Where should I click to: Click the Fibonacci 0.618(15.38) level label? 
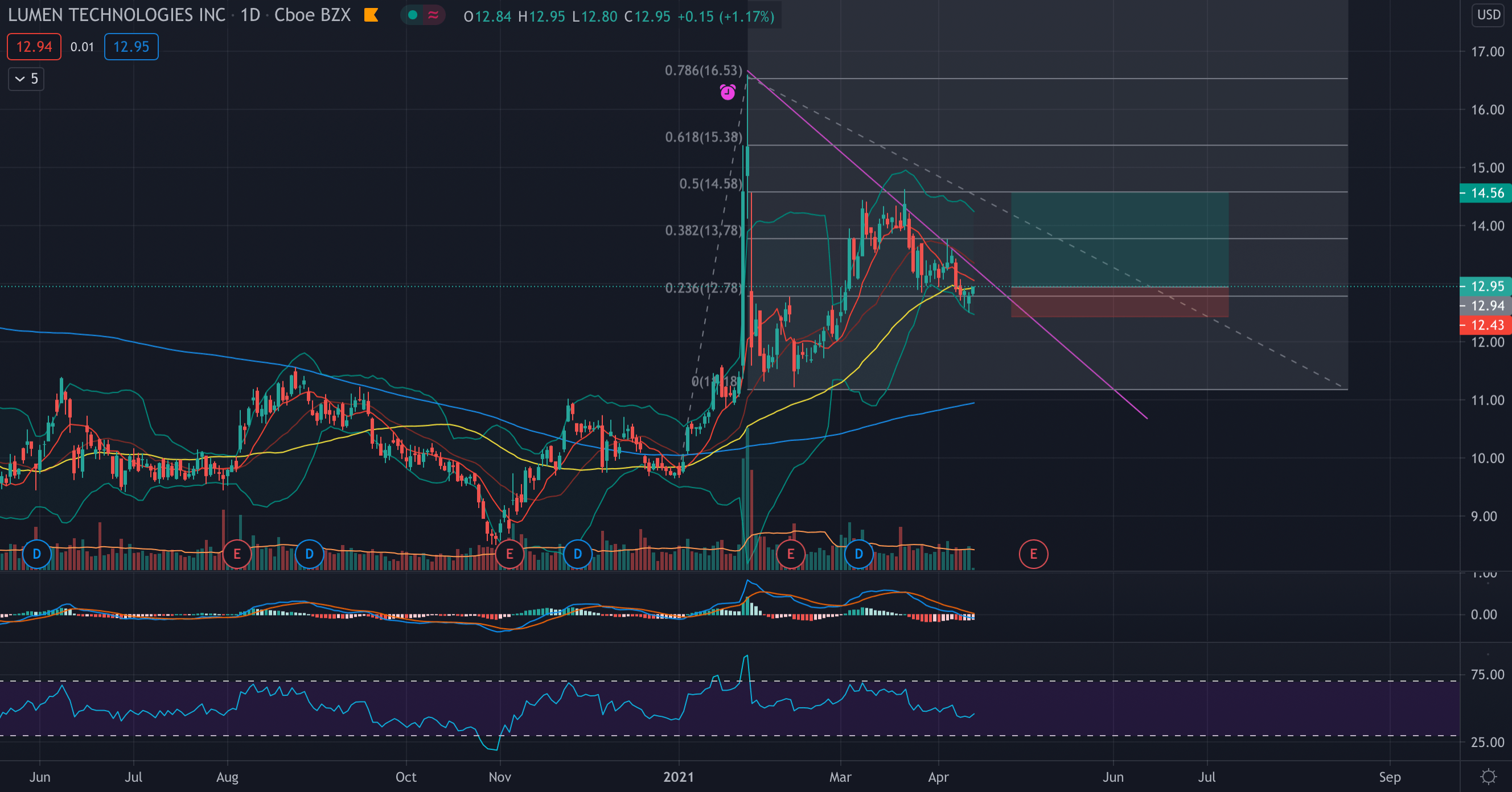[x=703, y=137]
